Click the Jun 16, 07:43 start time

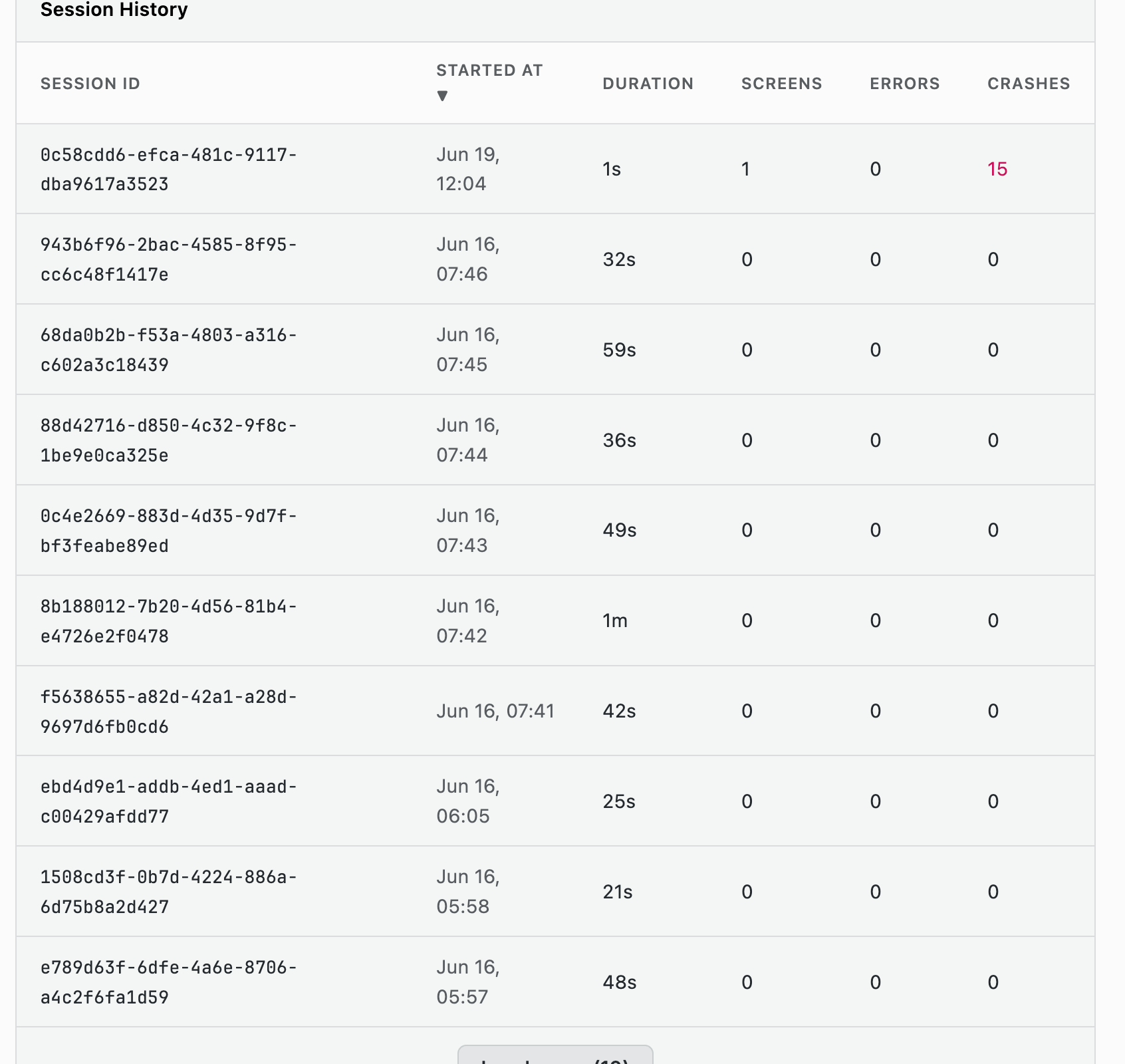tap(468, 531)
